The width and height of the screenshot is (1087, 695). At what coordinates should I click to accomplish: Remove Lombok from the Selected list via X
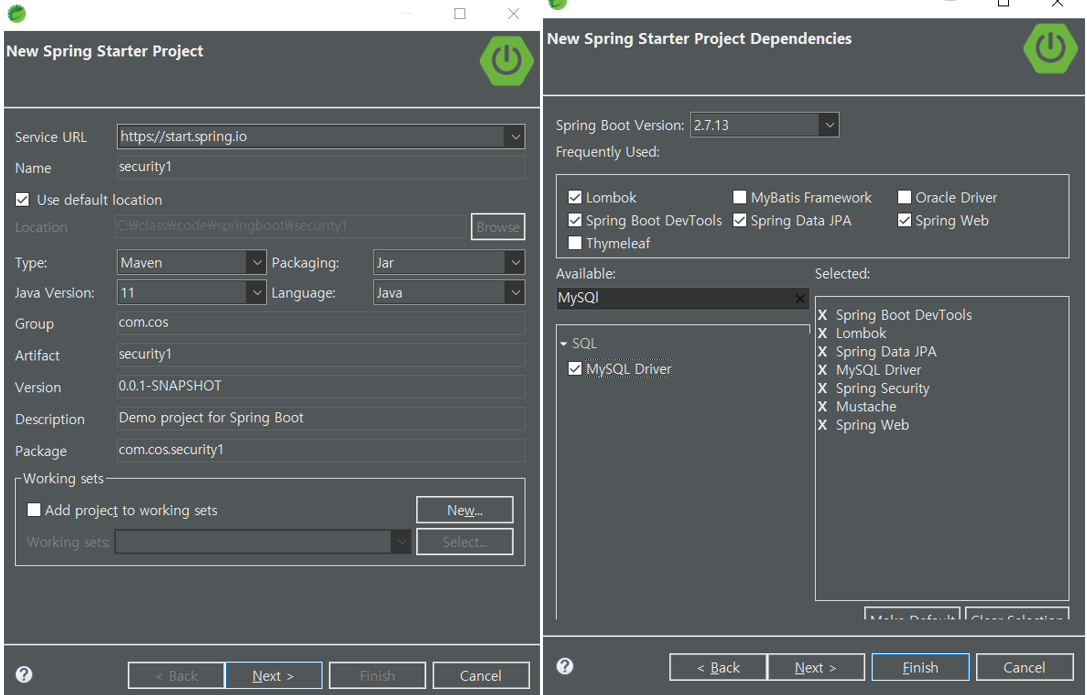[822, 333]
